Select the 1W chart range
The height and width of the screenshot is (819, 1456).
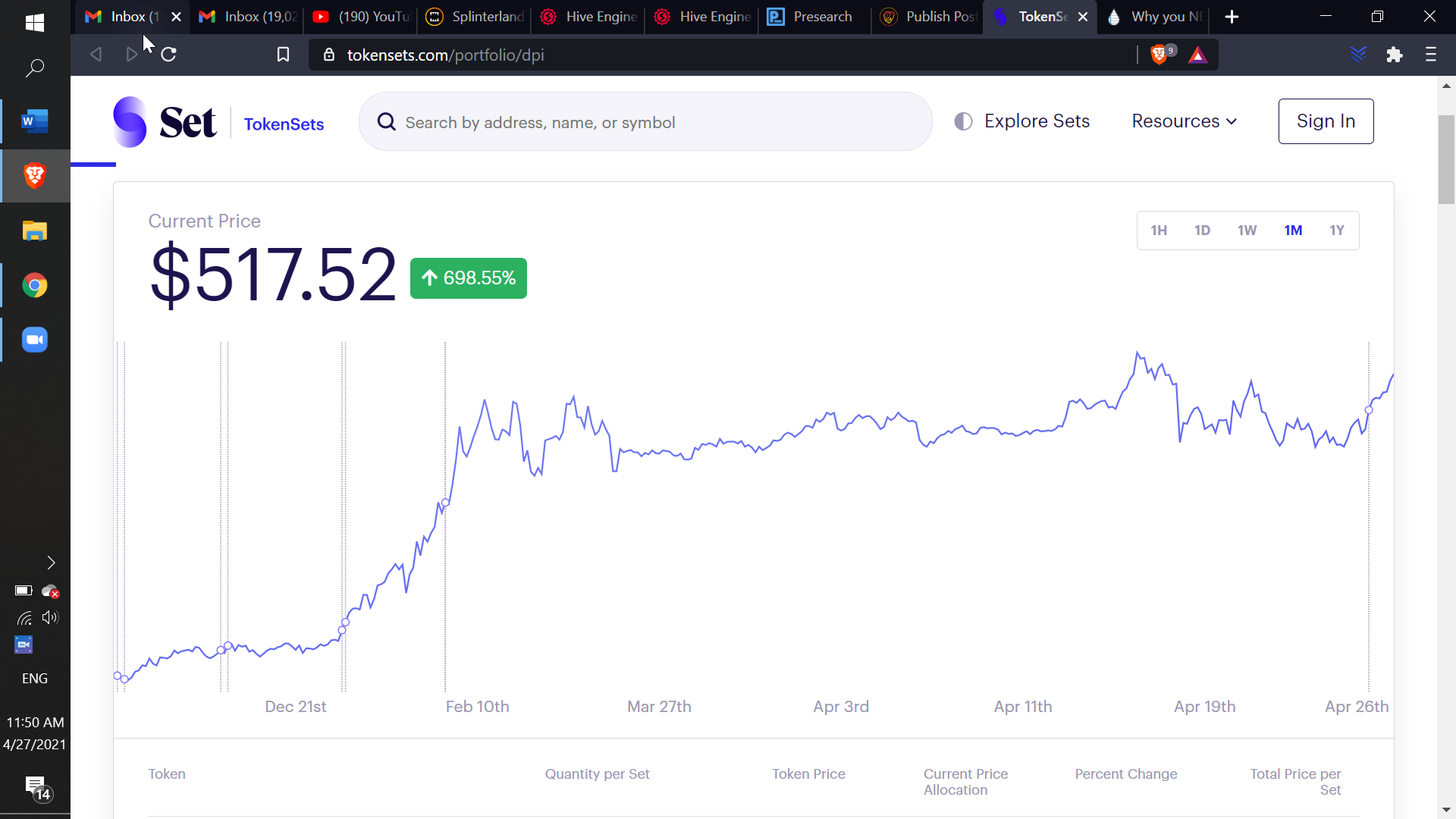1247,231
